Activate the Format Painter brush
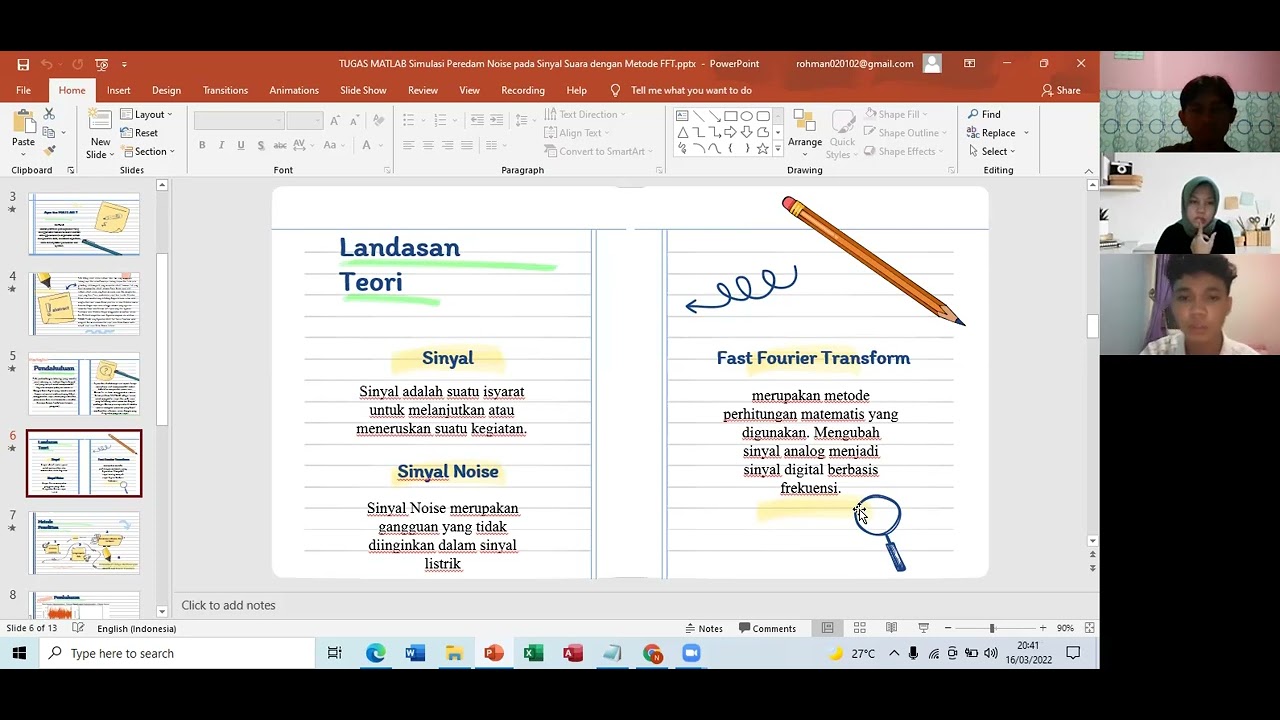 click(49, 151)
